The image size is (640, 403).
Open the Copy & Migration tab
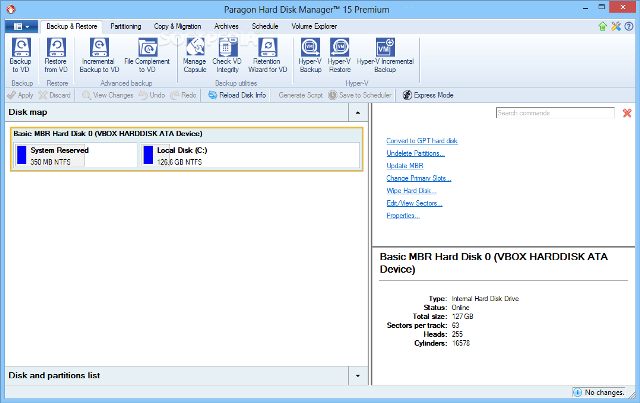(x=178, y=27)
